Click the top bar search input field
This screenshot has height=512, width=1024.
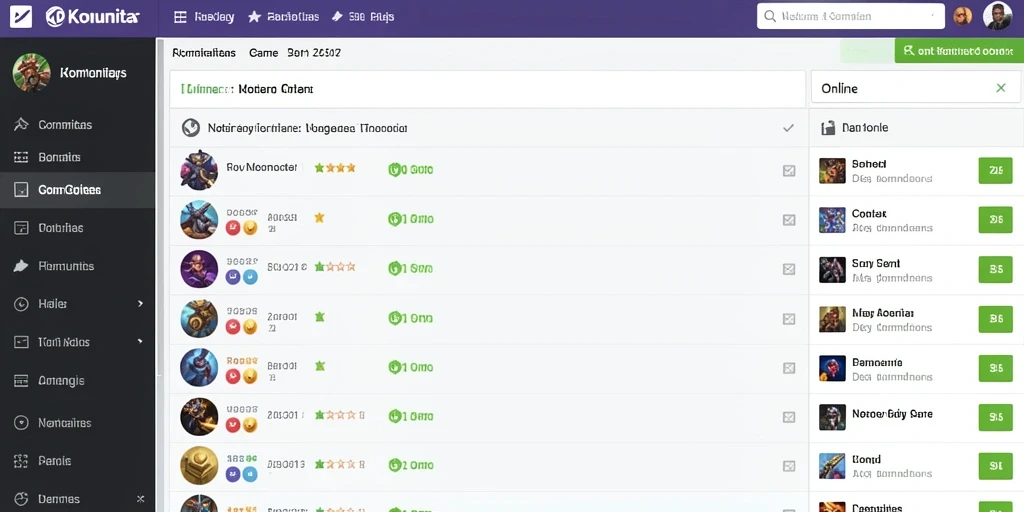851,16
